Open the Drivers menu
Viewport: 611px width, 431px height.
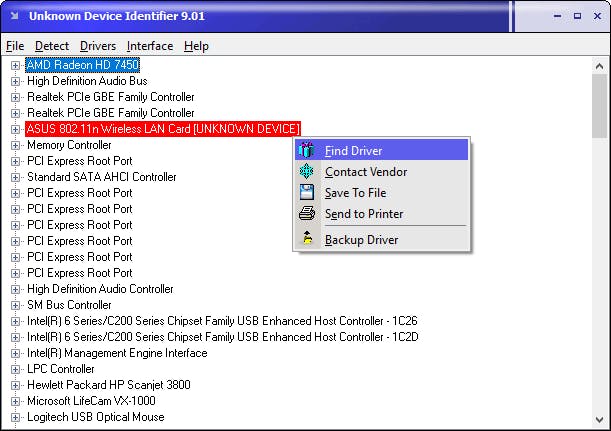point(98,46)
